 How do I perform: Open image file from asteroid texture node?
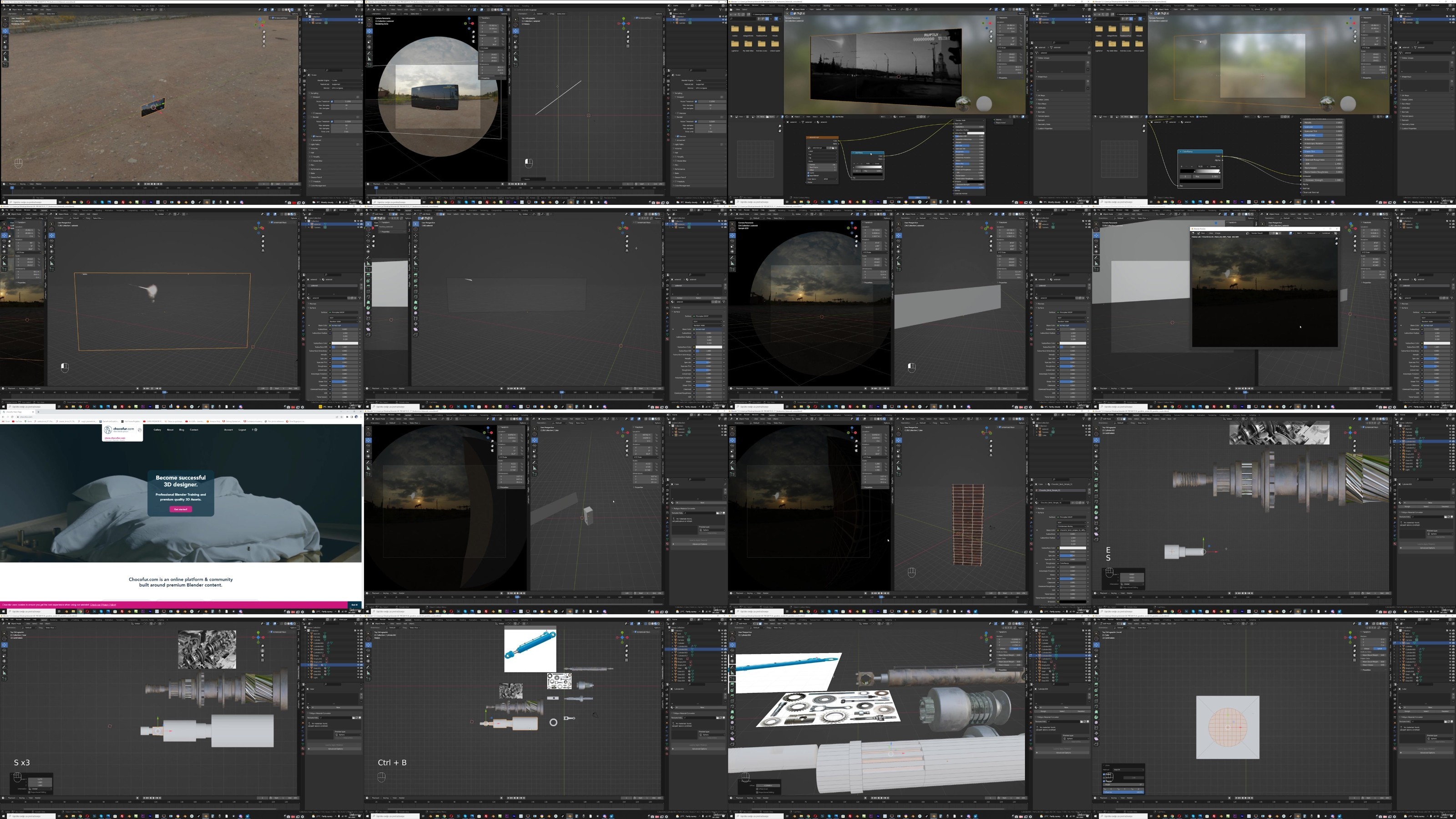point(833,148)
